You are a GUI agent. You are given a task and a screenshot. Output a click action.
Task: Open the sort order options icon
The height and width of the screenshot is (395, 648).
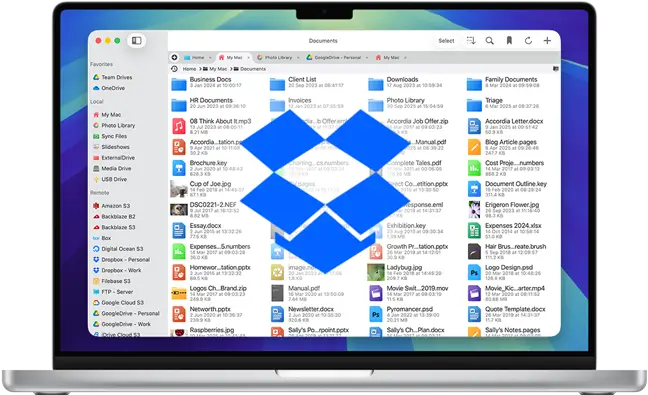[x=471, y=40]
